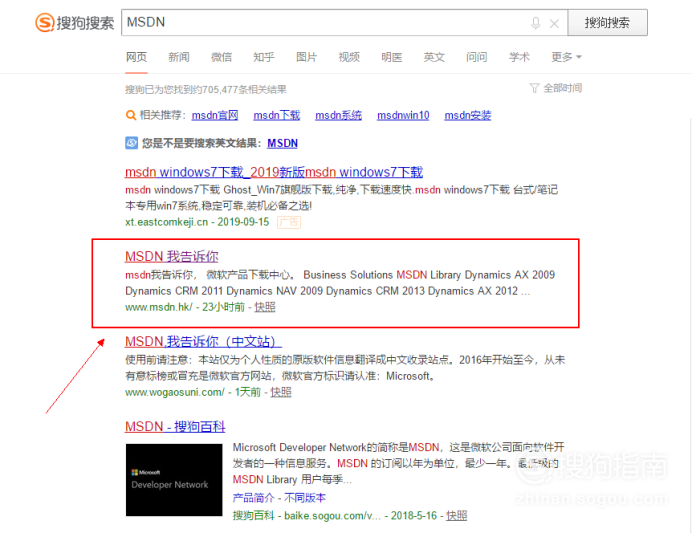The height and width of the screenshot is (533, 692).
Task: Open the 知乎 tab
Action: (264, 57)
